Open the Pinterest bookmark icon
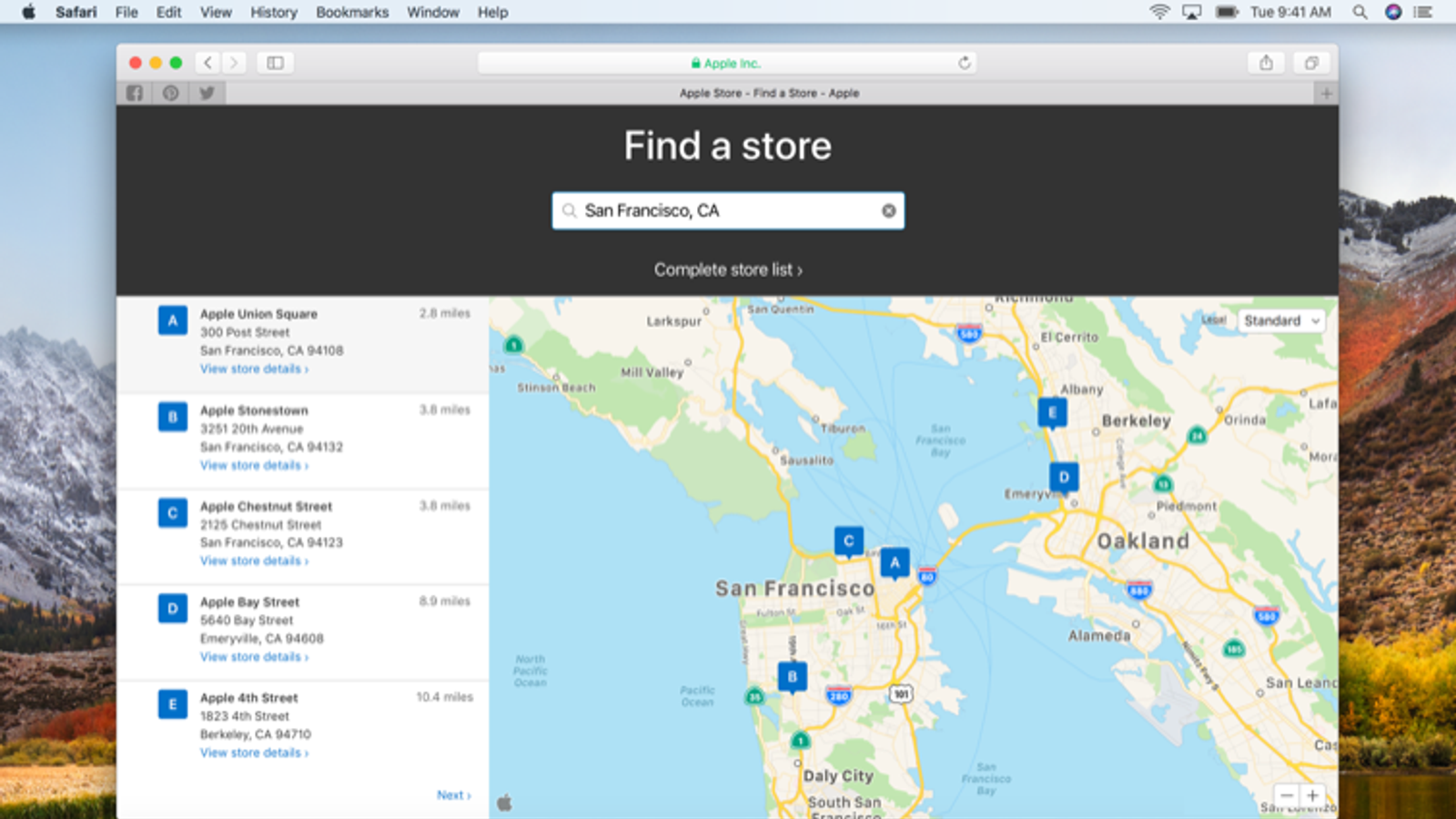The width and height of the screenshot is (1456, 819). 171,93
